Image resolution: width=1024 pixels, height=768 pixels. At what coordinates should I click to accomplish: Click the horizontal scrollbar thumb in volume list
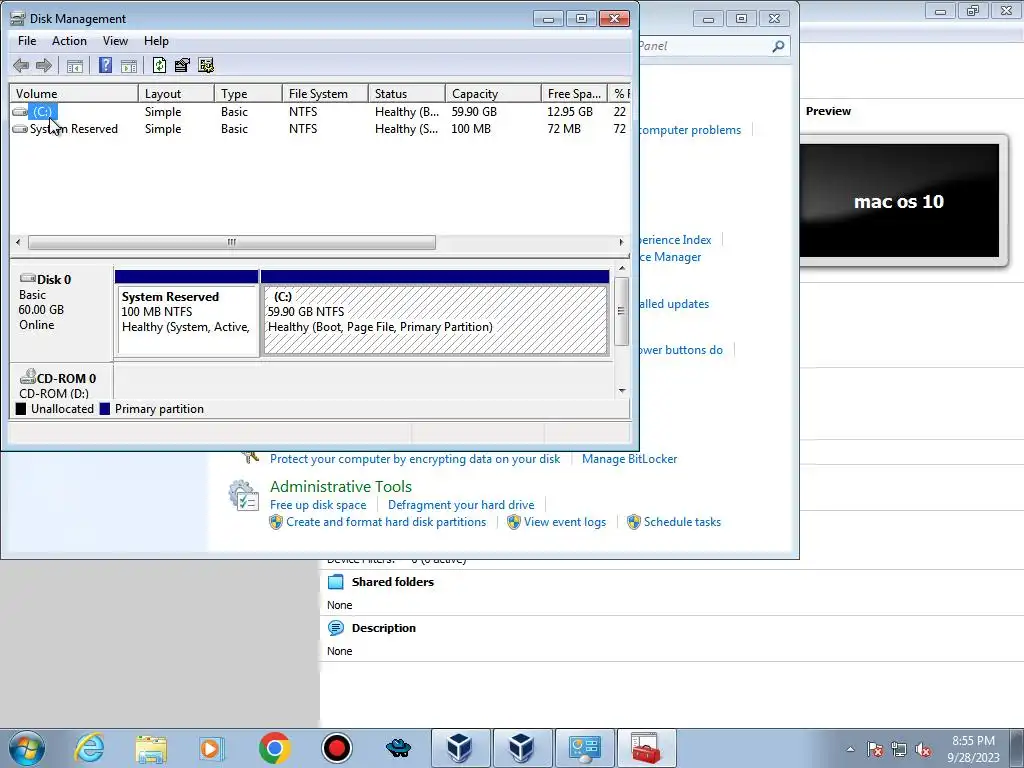click(232, 242)
